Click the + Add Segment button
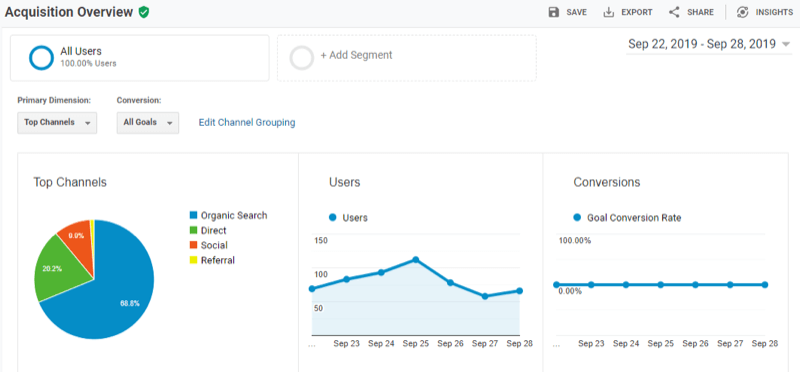Viewport: 800px width, 372px height. (407, 58)
